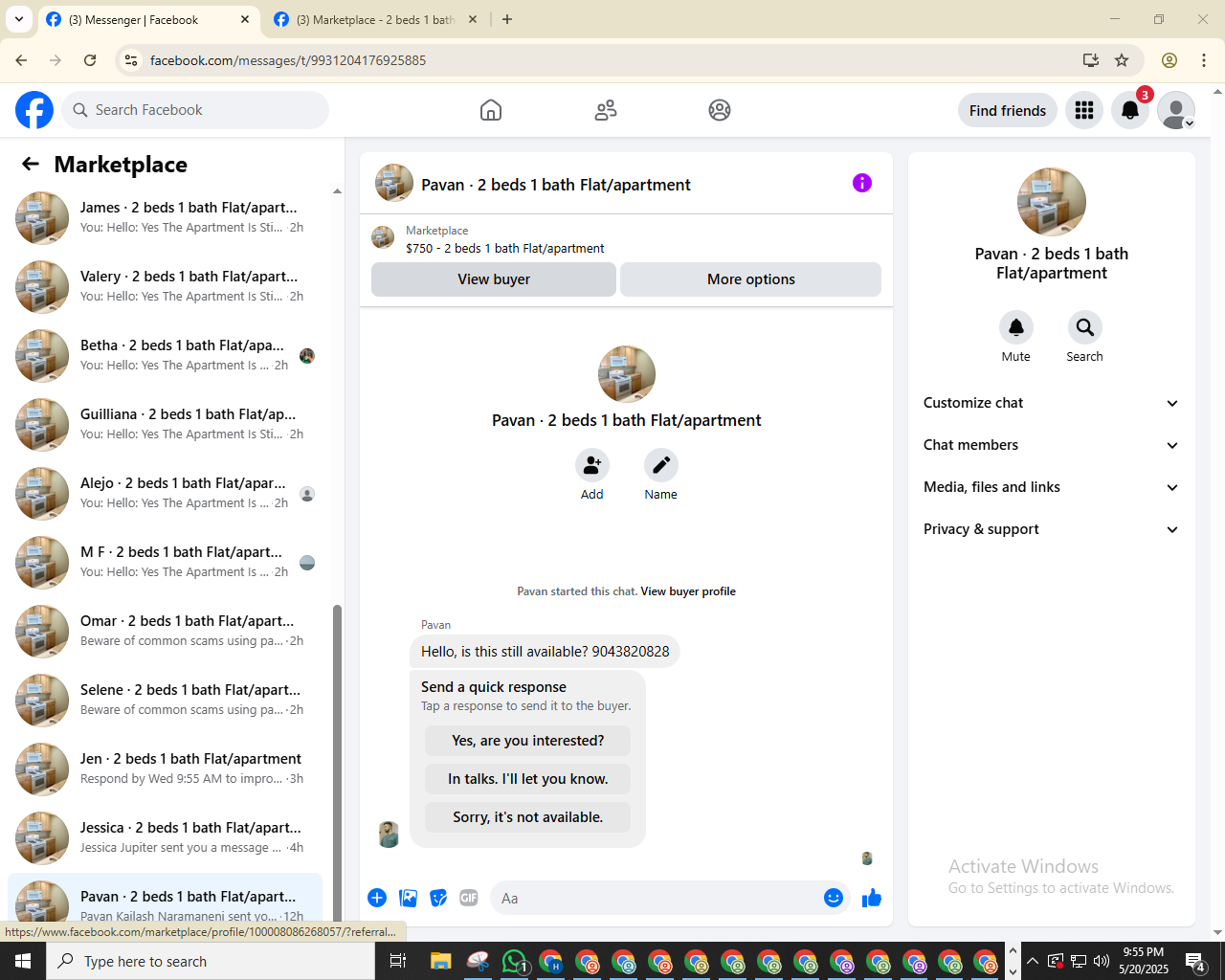Viewport: 1225px width, 980px height.
Task: Click Pavan's listing thumbnail in right panel
Action: coord(1052,202)
